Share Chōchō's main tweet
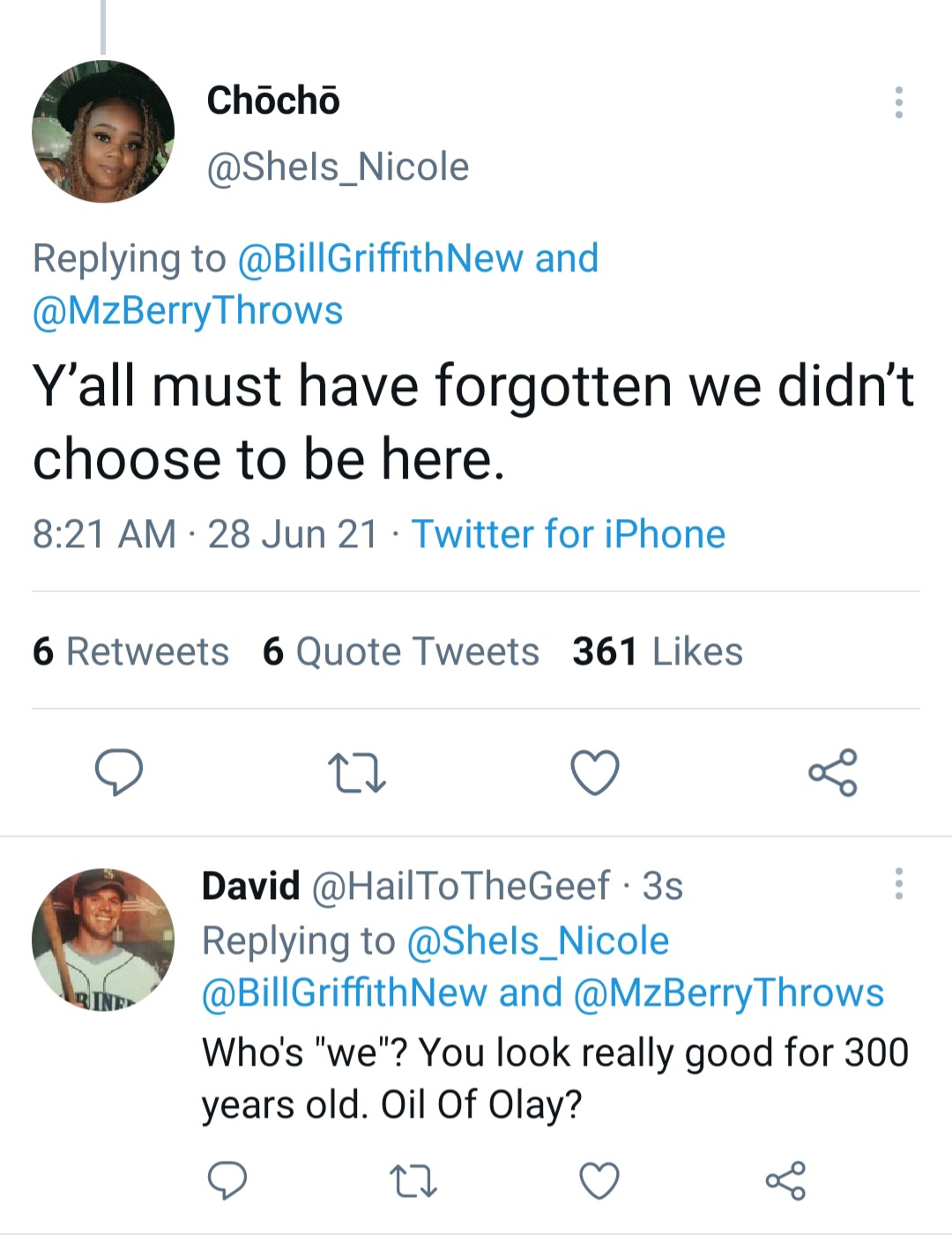The image size is (952, 1241). pyautogui.click(x=833, y=773)
